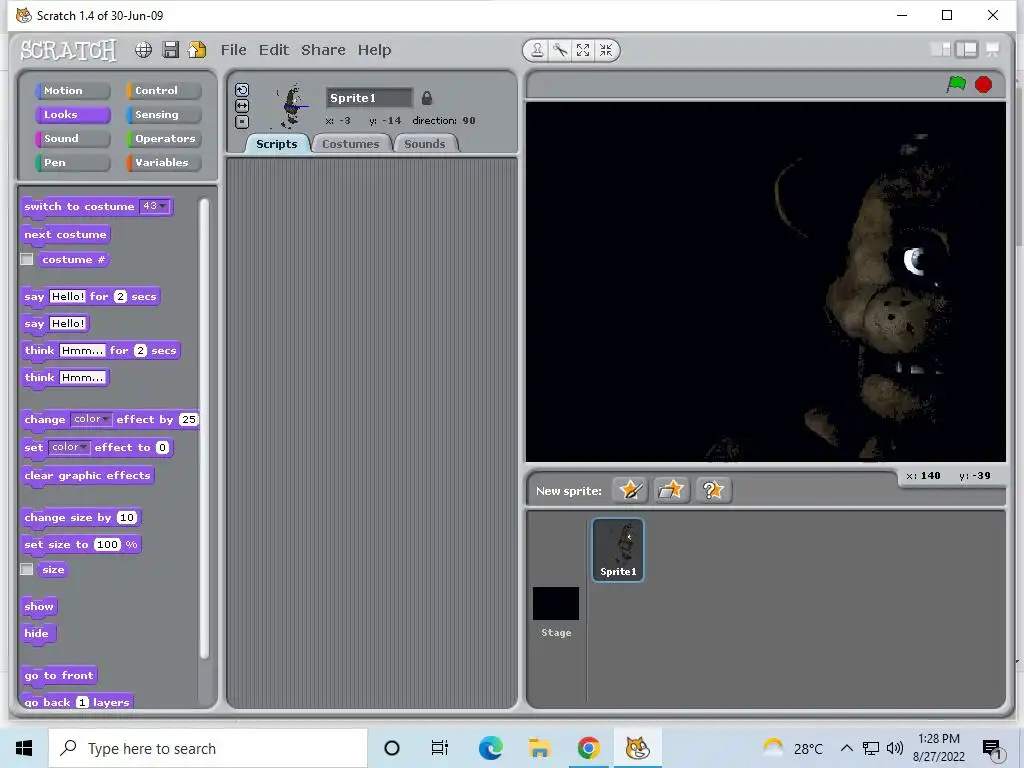The height and width of the screenshot is (768, 1024).
Task: Set rotation style to left-right flip
Action: pos(242,106)
